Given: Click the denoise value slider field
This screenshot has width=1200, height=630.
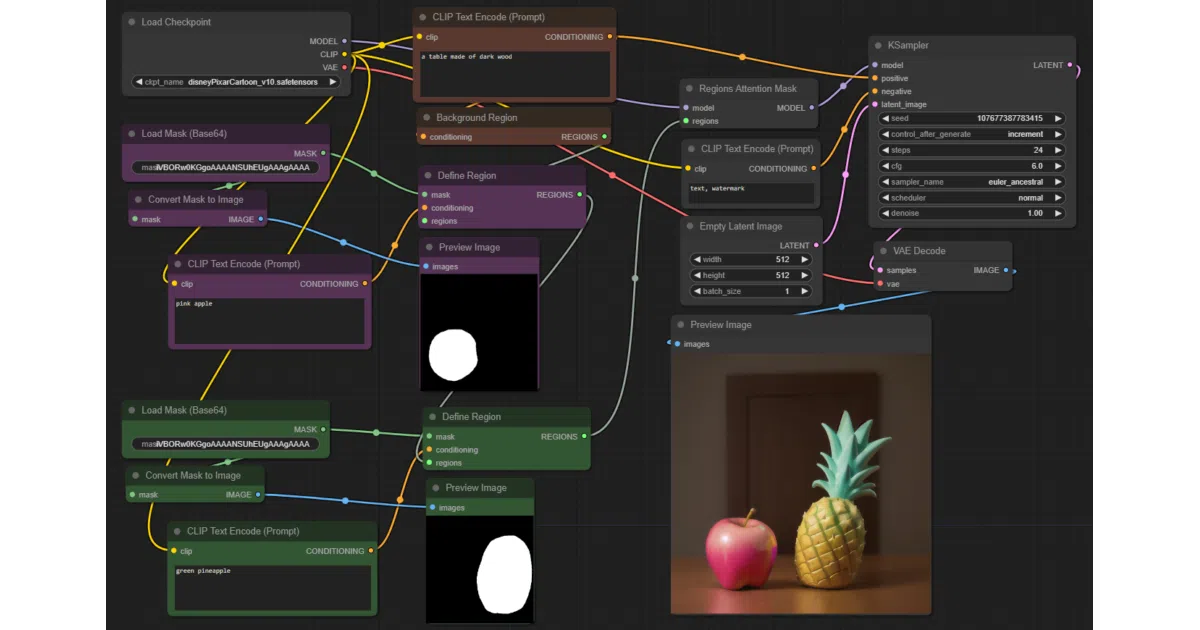Looking at the screenshot, I should click(x=972, y=213).
